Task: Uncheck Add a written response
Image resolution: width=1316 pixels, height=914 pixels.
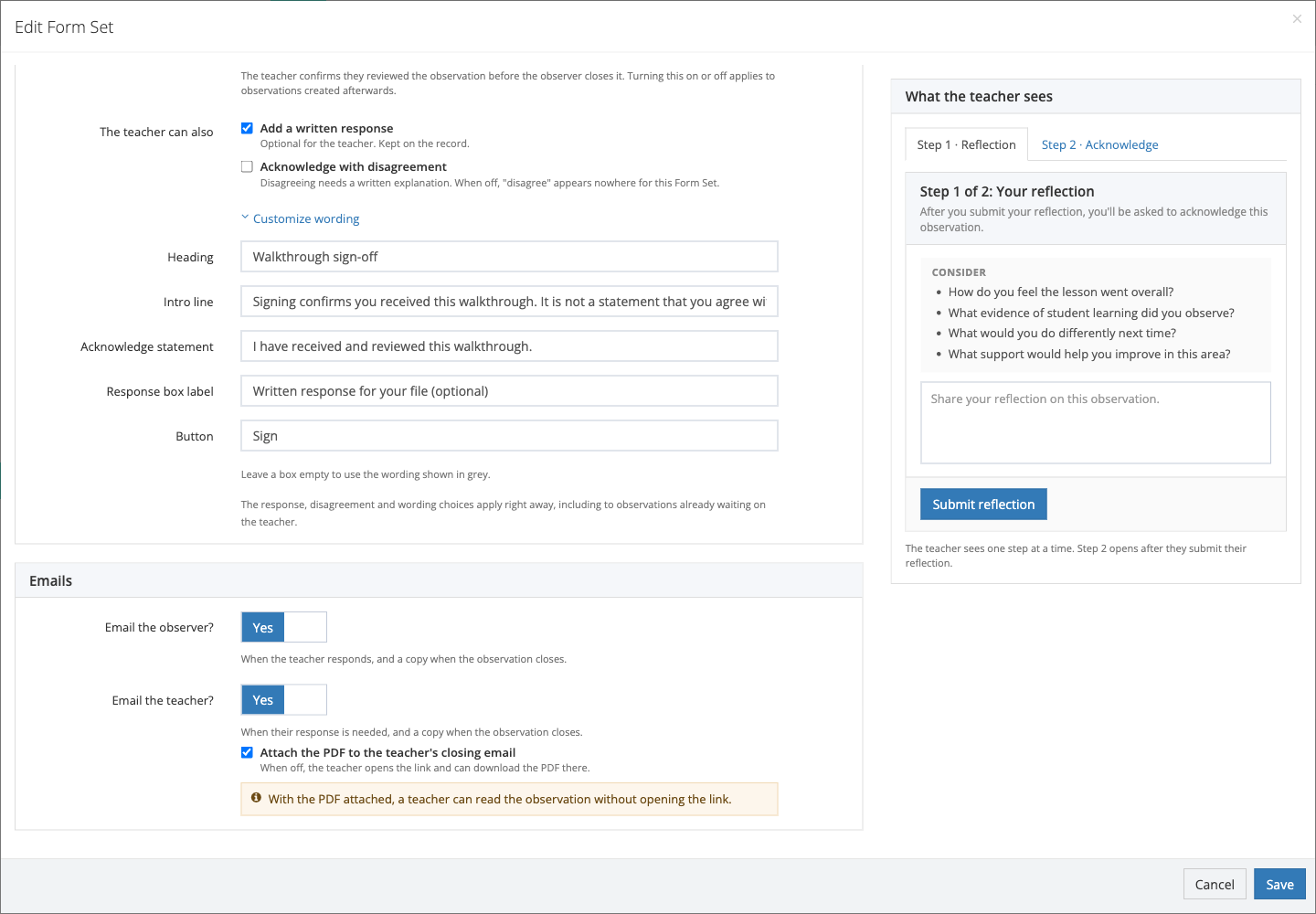Action: pos(247,128)
